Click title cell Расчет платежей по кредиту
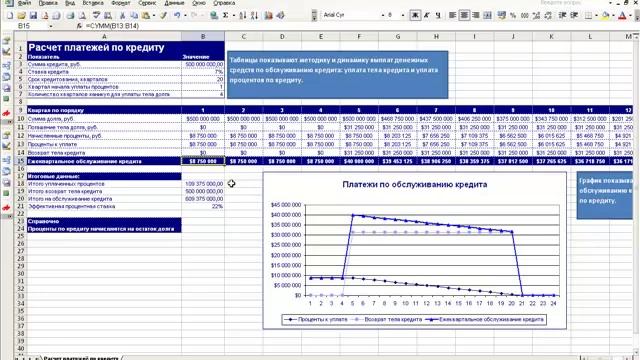 point(104,47)
